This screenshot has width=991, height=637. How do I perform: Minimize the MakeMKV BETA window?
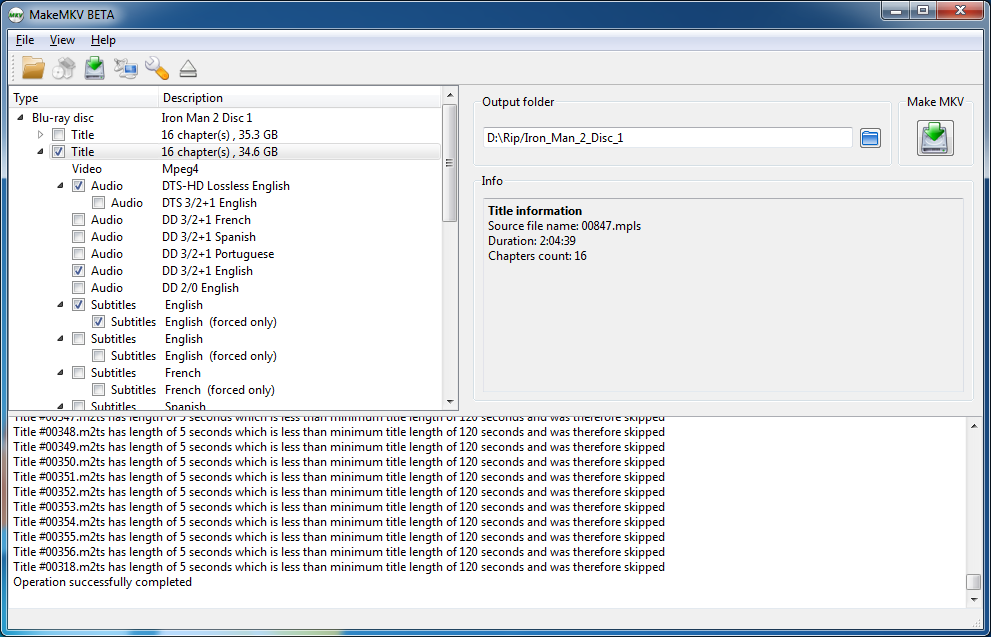coord(897,11)
